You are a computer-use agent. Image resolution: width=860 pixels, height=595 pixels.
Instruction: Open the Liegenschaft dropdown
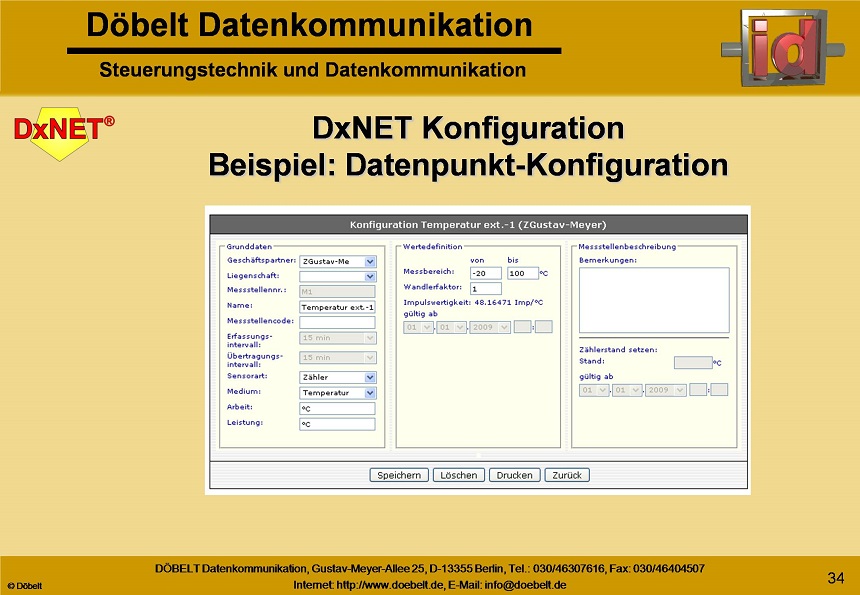[337, 276]
